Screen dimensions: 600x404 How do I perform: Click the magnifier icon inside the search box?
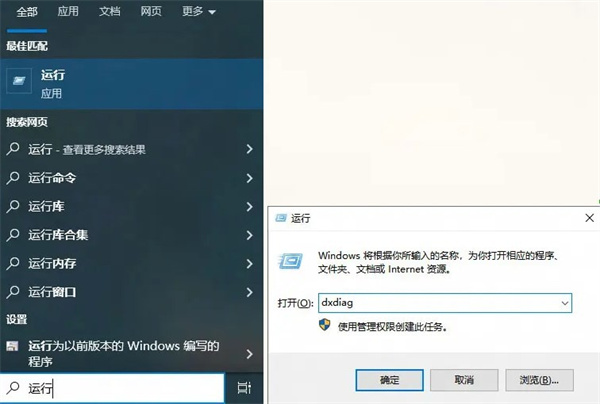tap(13, 388)
